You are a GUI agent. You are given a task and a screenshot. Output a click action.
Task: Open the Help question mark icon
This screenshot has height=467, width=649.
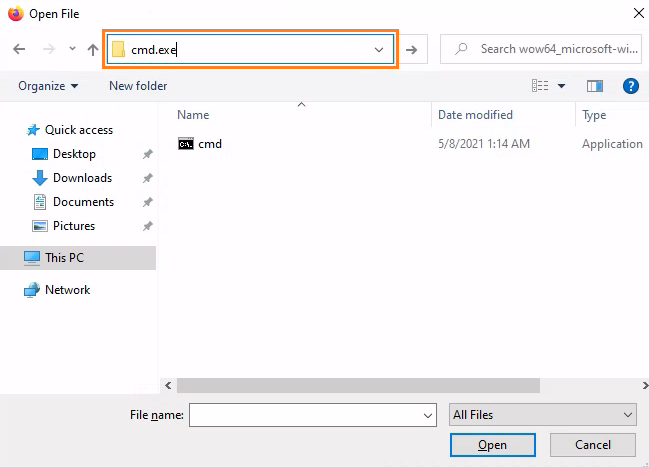click(x=630, y=86)
